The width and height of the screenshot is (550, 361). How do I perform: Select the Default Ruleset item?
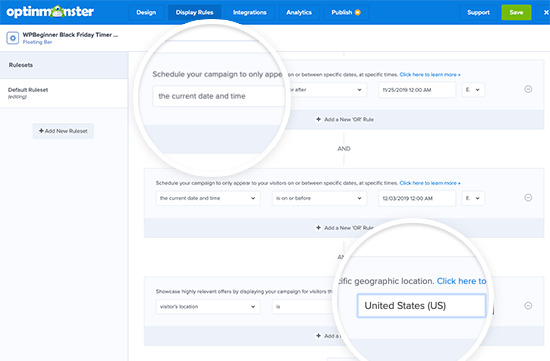pos(64,93)
